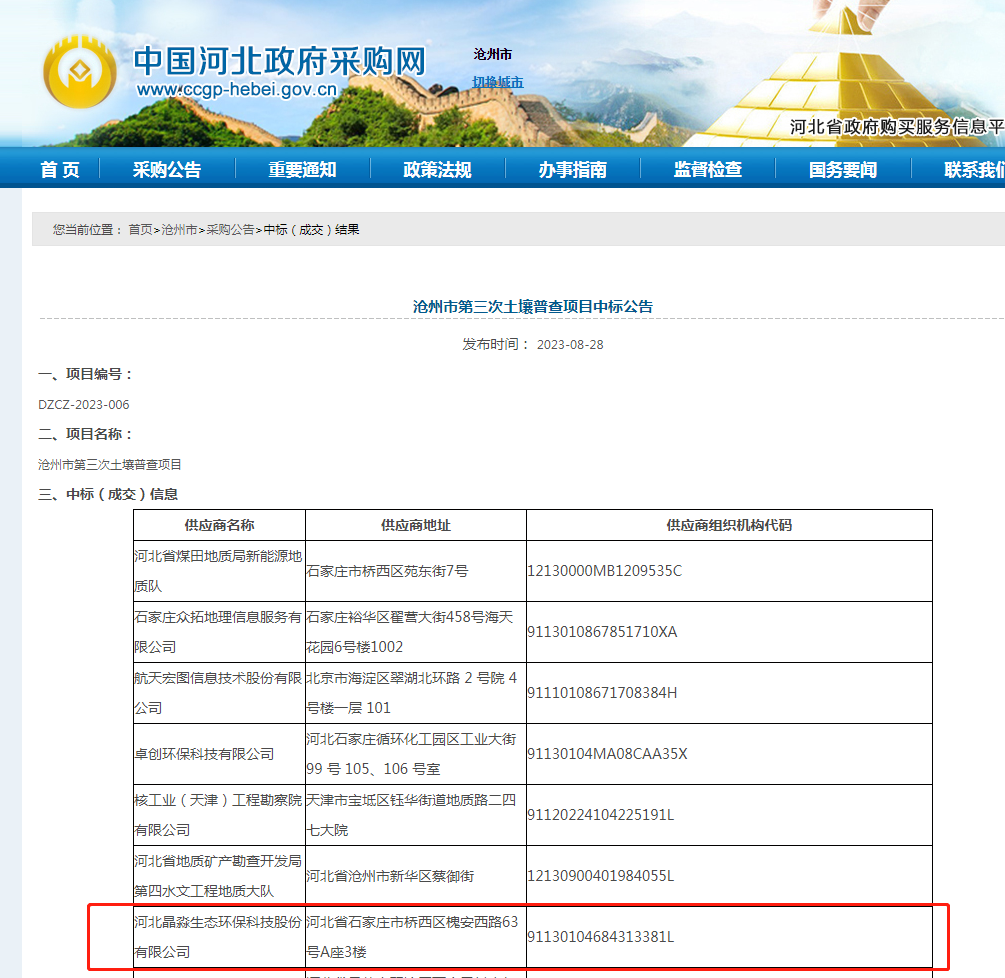Image resolution: width=1005 pixels, height=978 pixels.
Task: Open the 首页 navigation menu item
Action: 60,169
